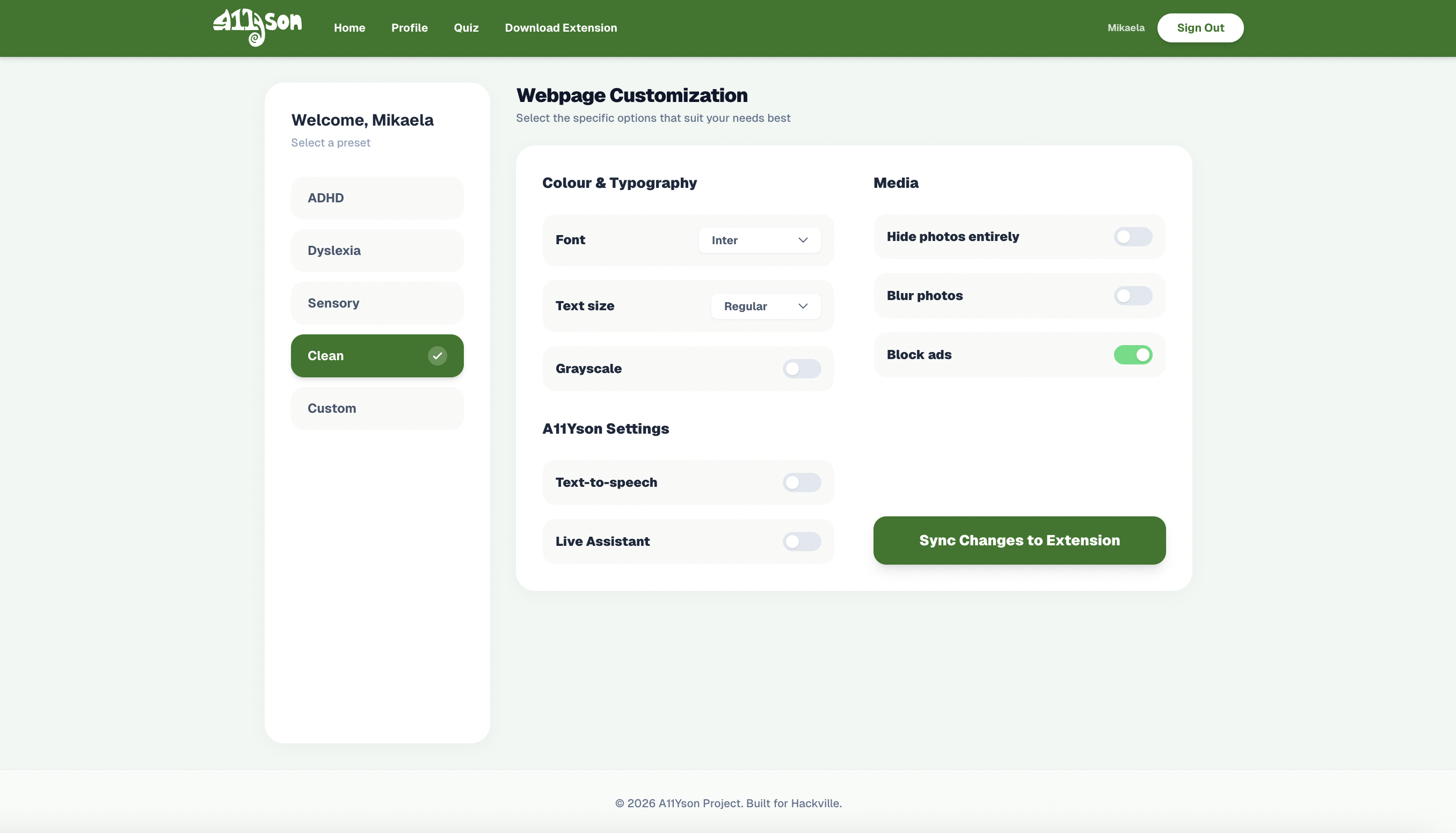Turn off the Block ads switch
Viewport: 1456px width, 833px height.
coord(1132,355)
